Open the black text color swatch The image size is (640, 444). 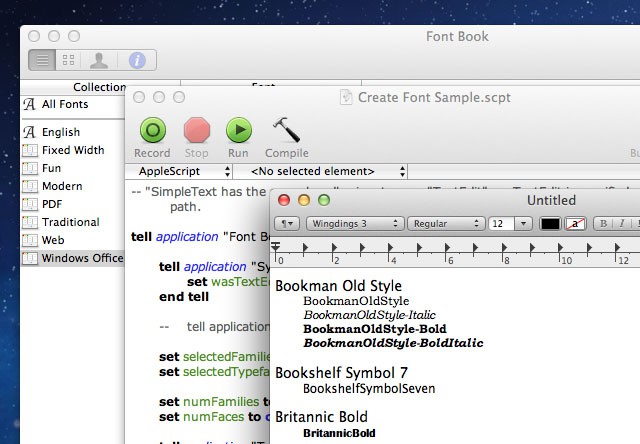[550, 223]
